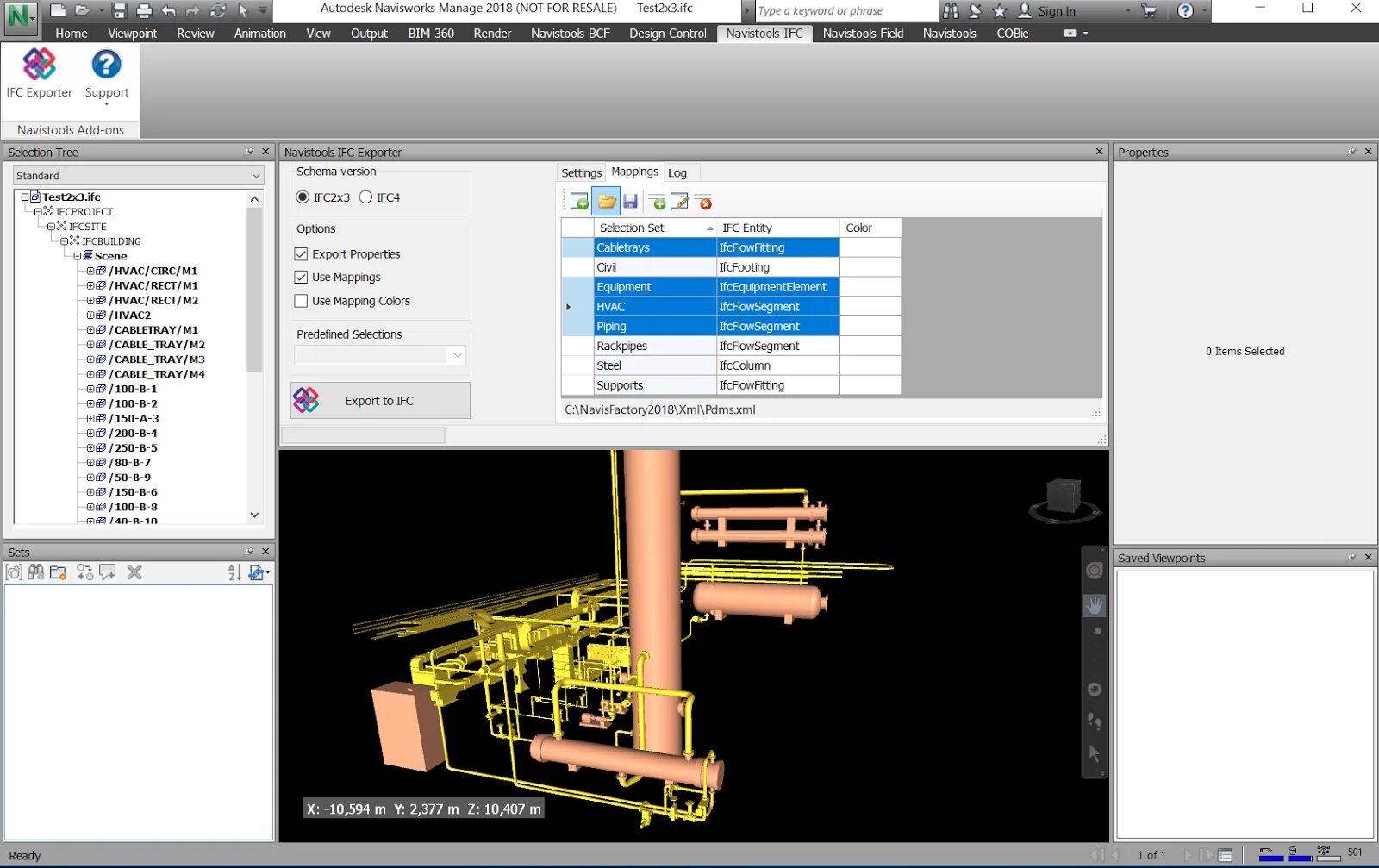Expand the /100-B-1 tree node
Screen dimensions: 1379x868
click(90, 389)
